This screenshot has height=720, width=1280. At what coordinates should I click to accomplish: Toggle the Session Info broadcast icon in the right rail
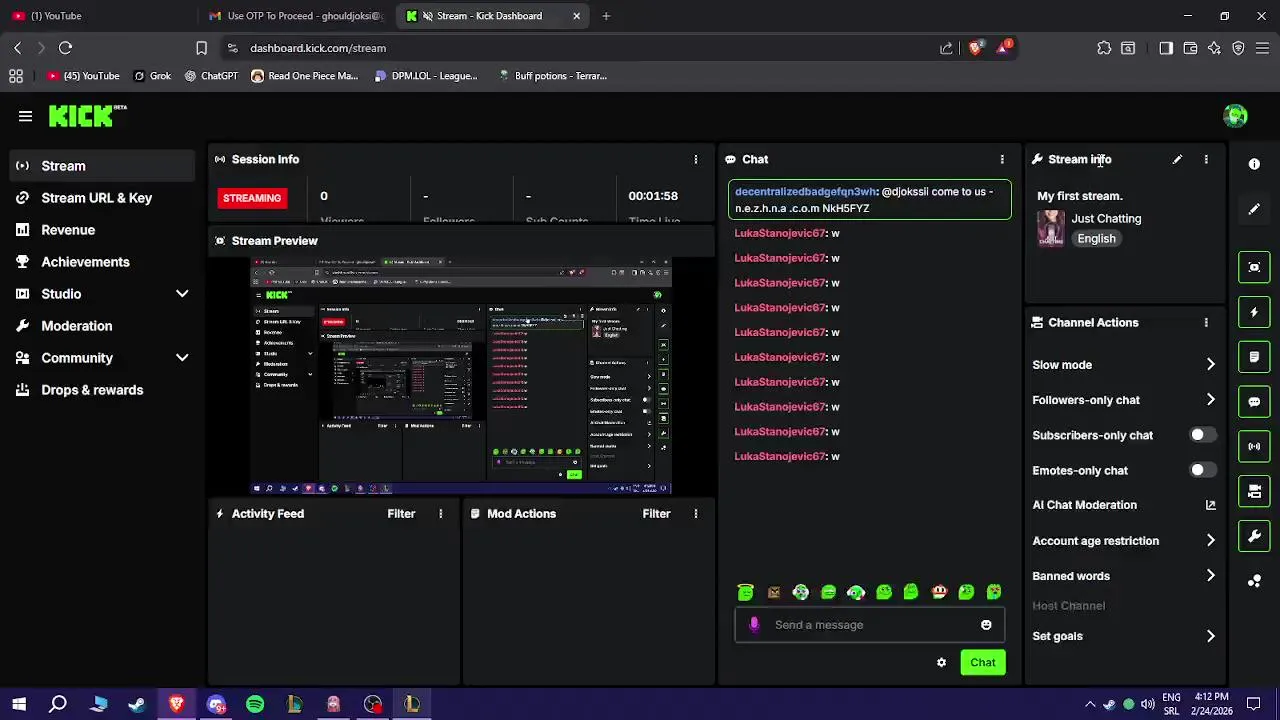tap(1254, 446)
